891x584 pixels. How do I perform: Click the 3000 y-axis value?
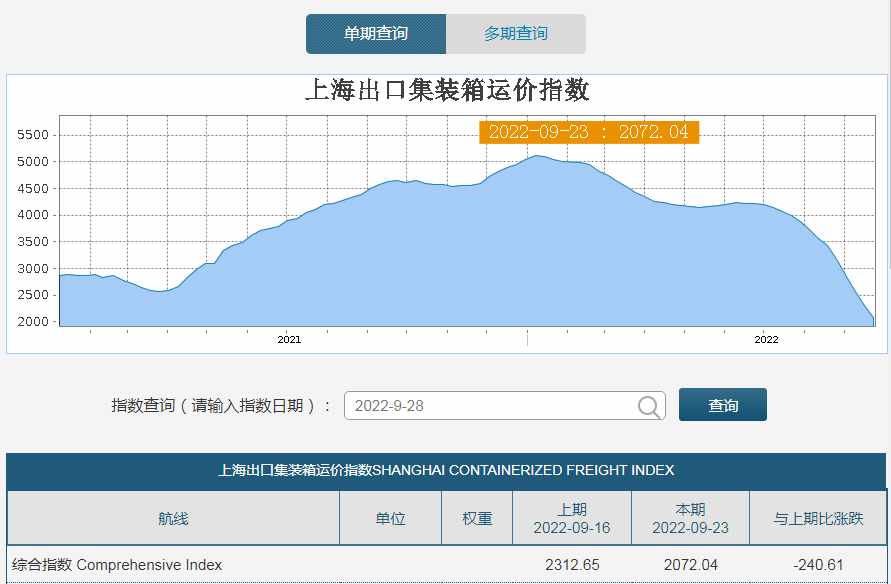click(33, 269)
